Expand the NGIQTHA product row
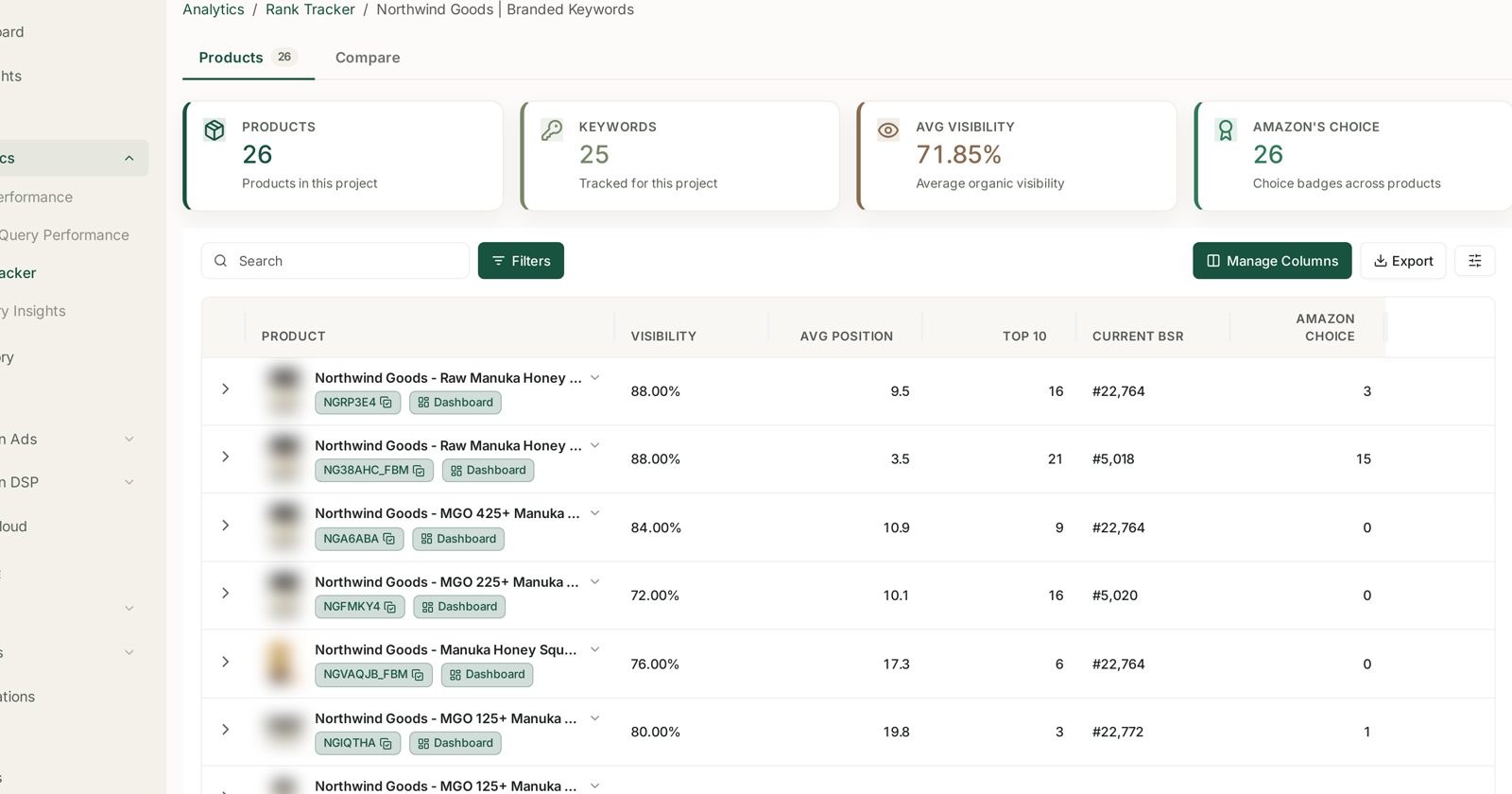Screen dimensions: 1512x794 pos(225,730)
